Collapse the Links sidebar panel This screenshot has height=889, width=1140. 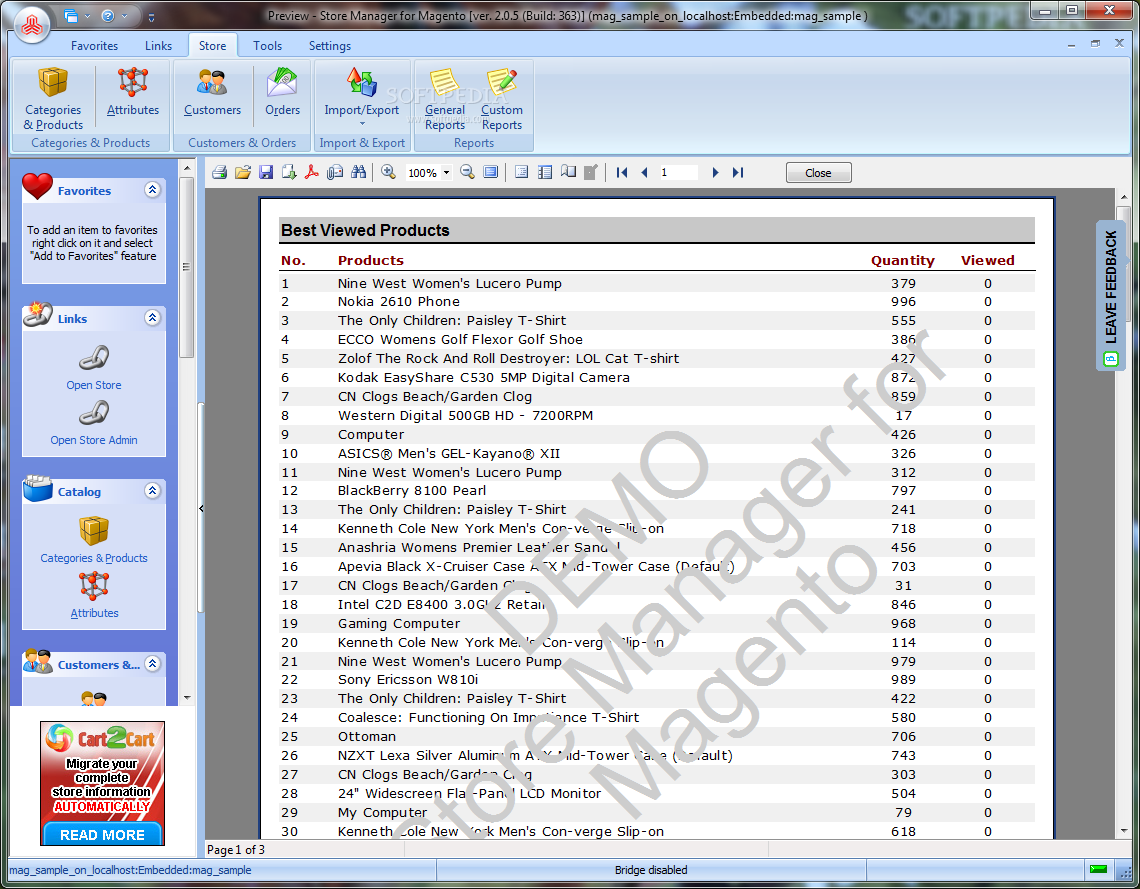[152, 318]
